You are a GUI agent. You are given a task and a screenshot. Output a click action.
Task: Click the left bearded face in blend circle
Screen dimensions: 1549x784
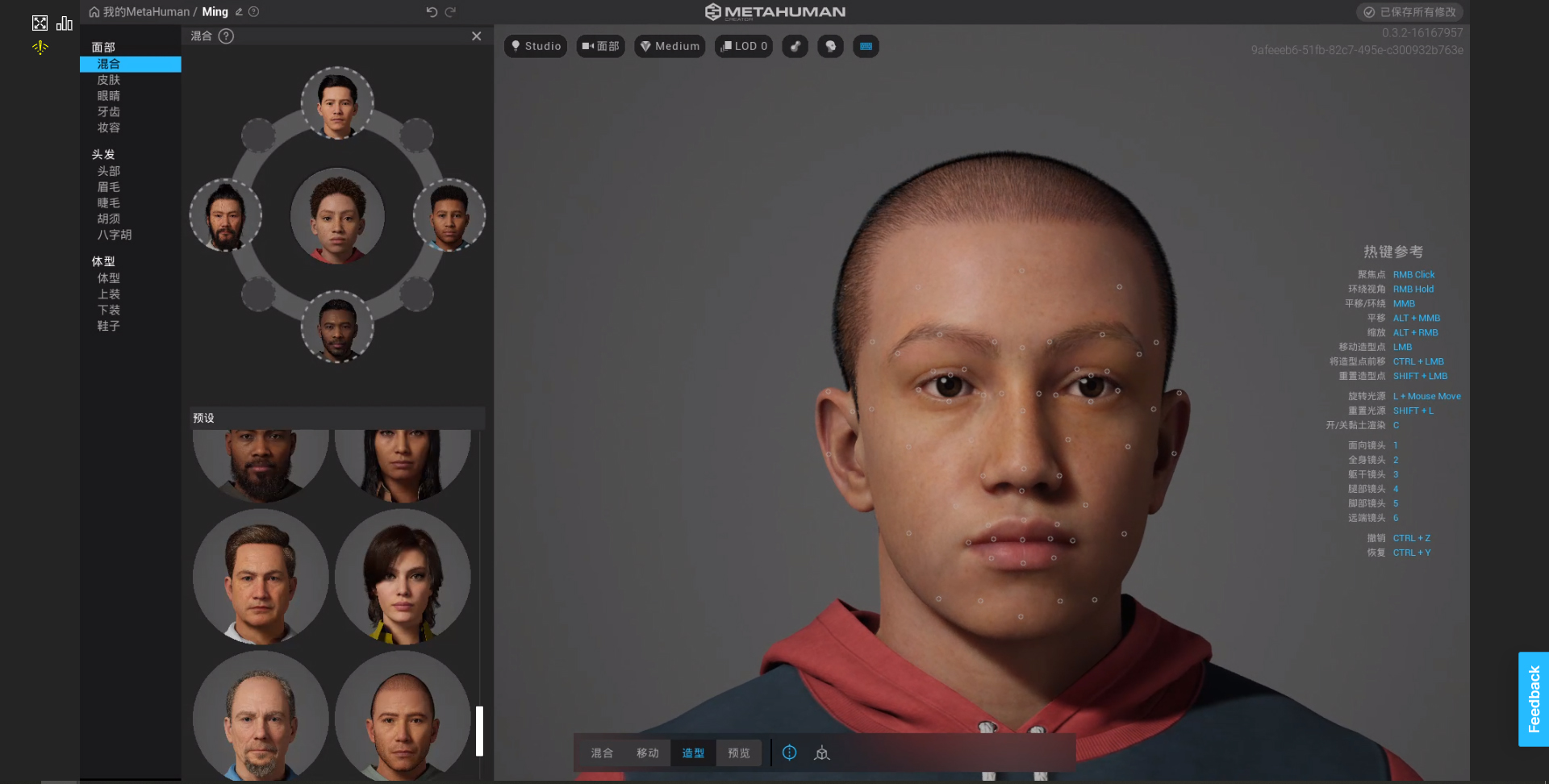click(226, 215)
